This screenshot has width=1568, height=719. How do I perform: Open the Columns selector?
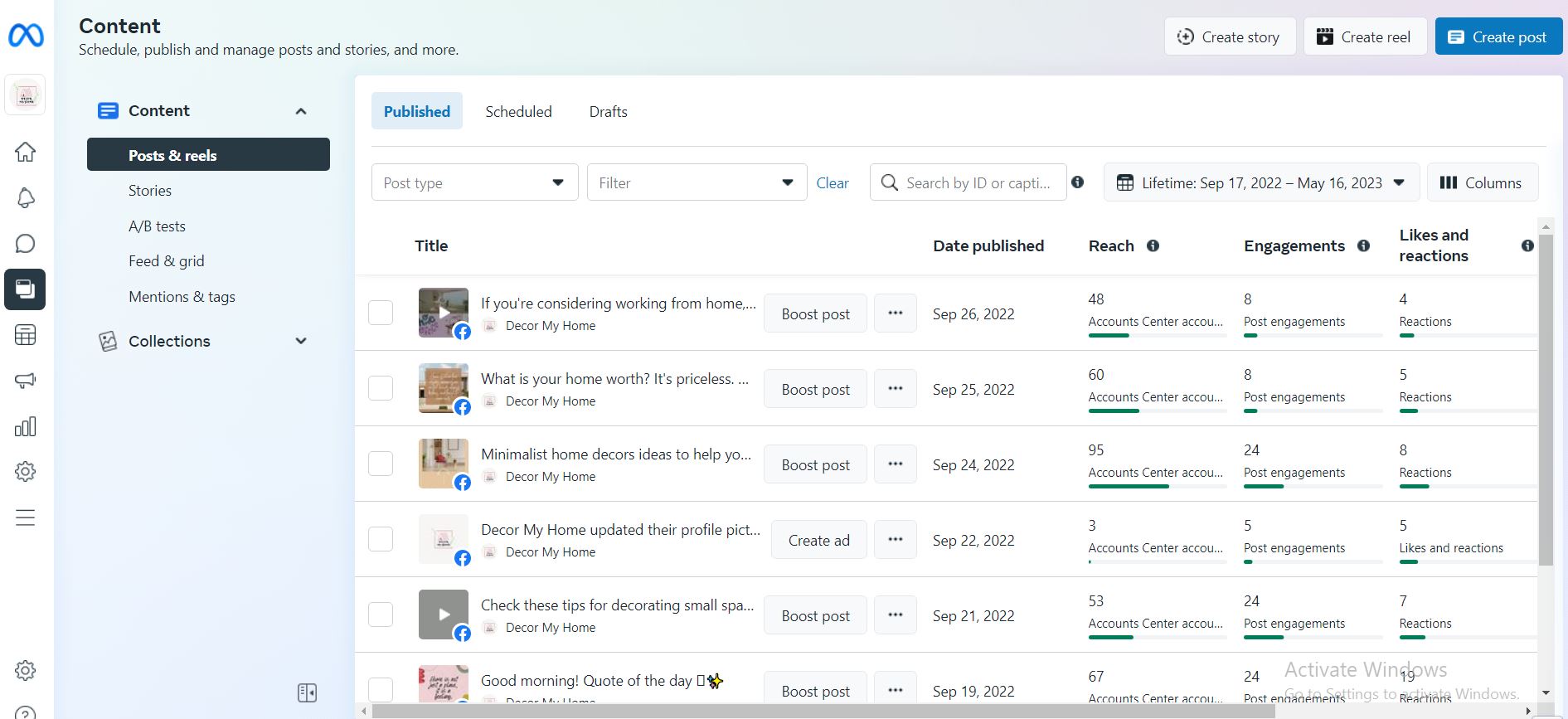pyautogui.click(x=1483, y=182)
